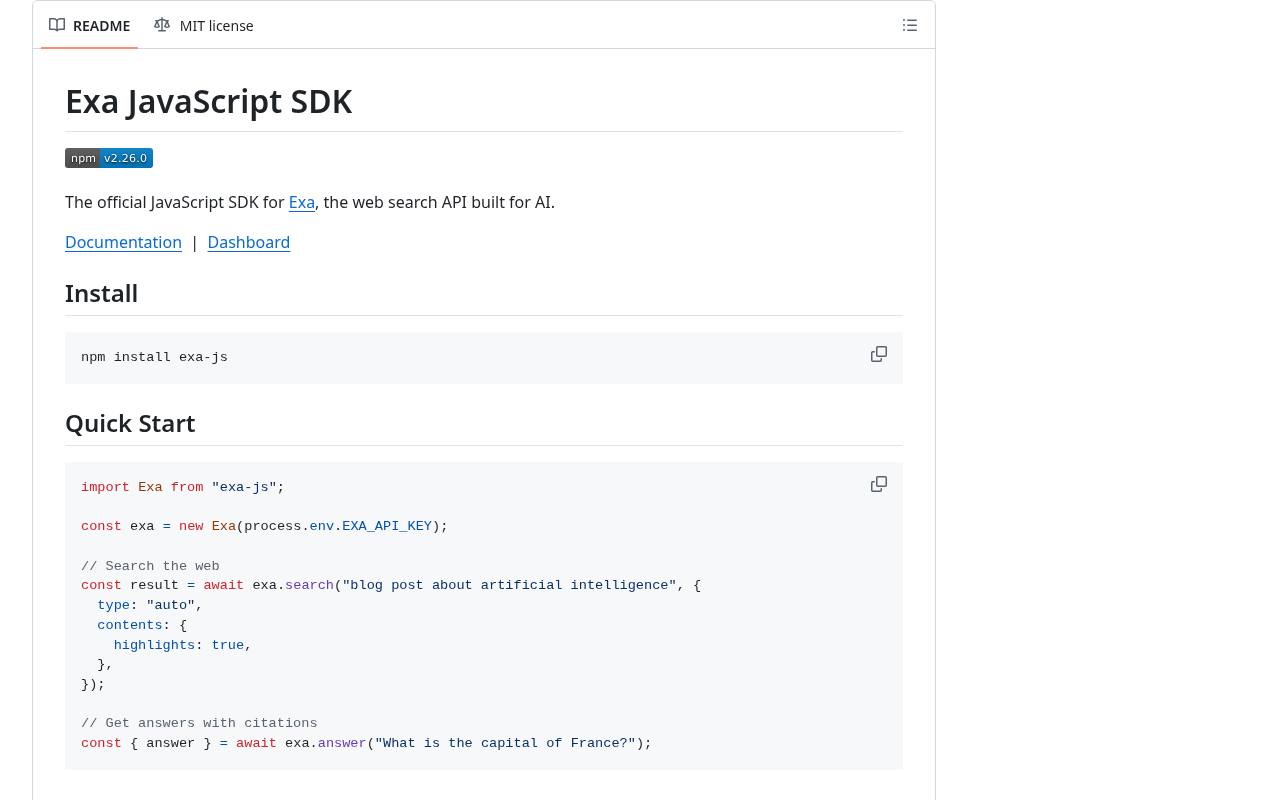Click the npm v2.26.0 badge
This screenshot has width=1280, height=800.
click(109, 158)
